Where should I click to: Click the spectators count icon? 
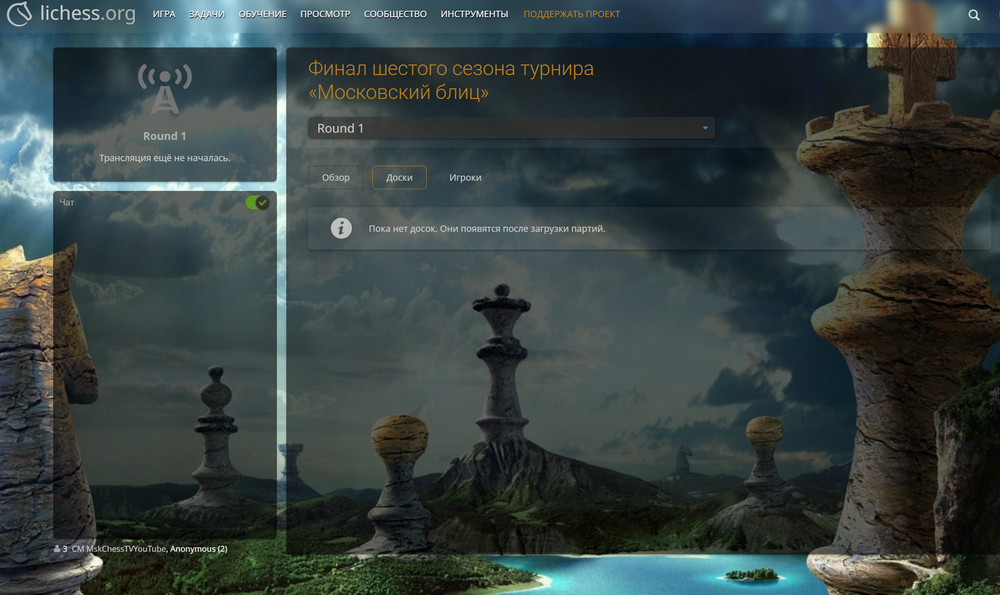pos(57,549)
